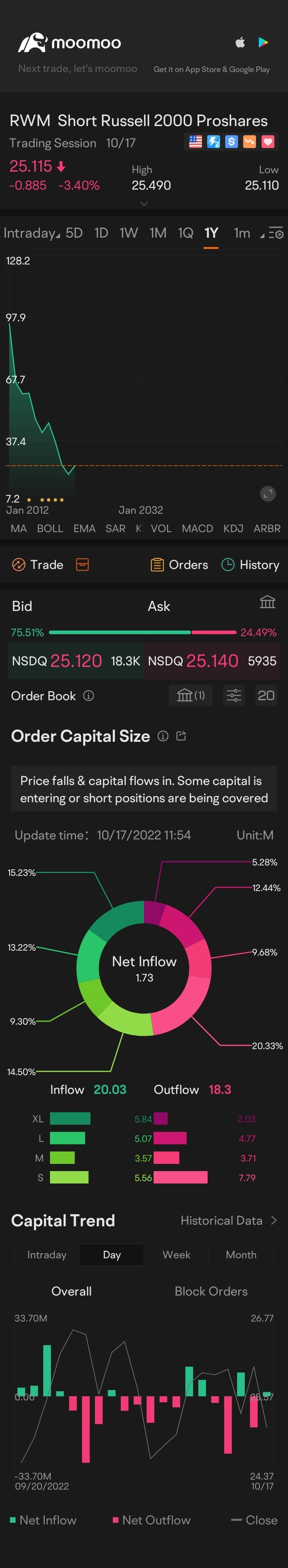288x1568 pixels.
Task: Open the order book depth 20 selector
Action: pos(266,695)
